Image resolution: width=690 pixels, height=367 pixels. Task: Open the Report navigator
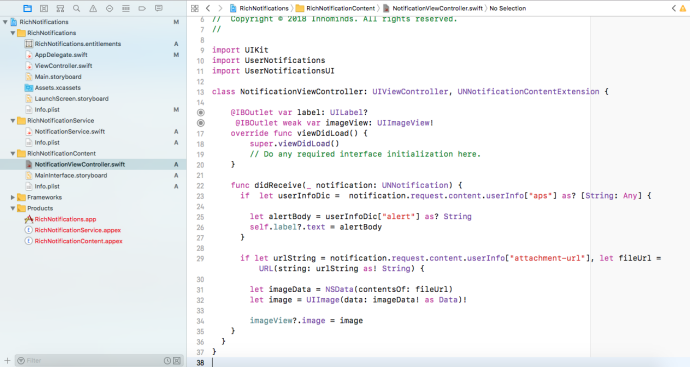coord(159,8)
